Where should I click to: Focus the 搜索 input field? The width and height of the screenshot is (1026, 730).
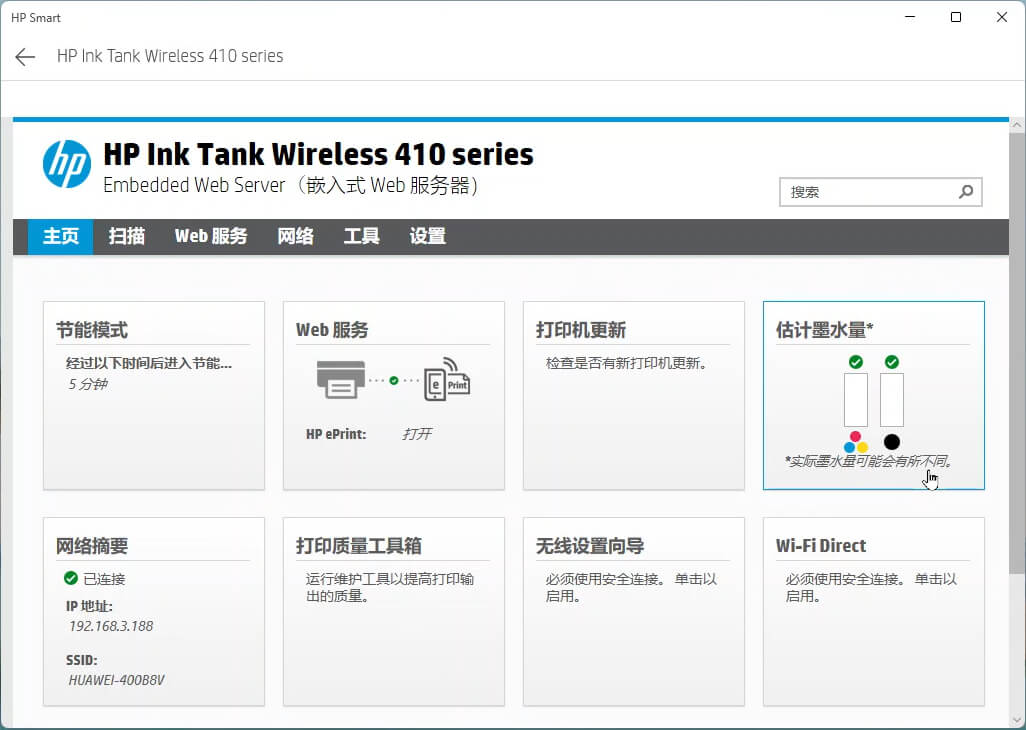(x=880, y=192)
